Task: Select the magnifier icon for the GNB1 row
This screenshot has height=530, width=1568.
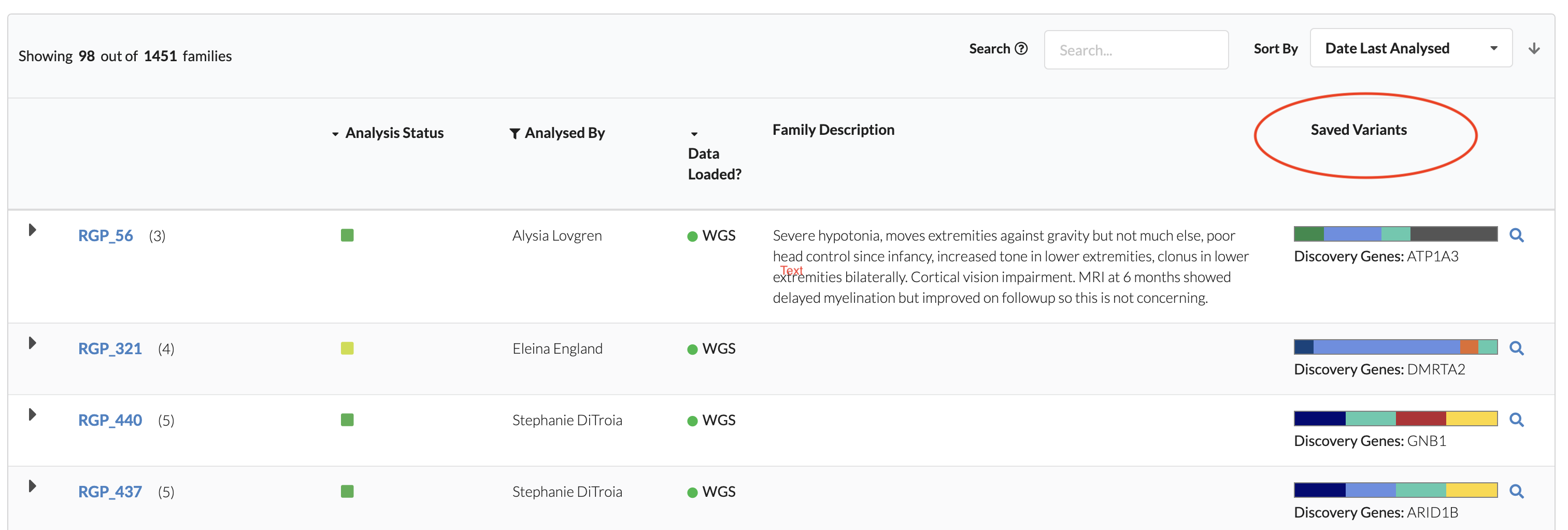Action: (x=1517, y=420)
